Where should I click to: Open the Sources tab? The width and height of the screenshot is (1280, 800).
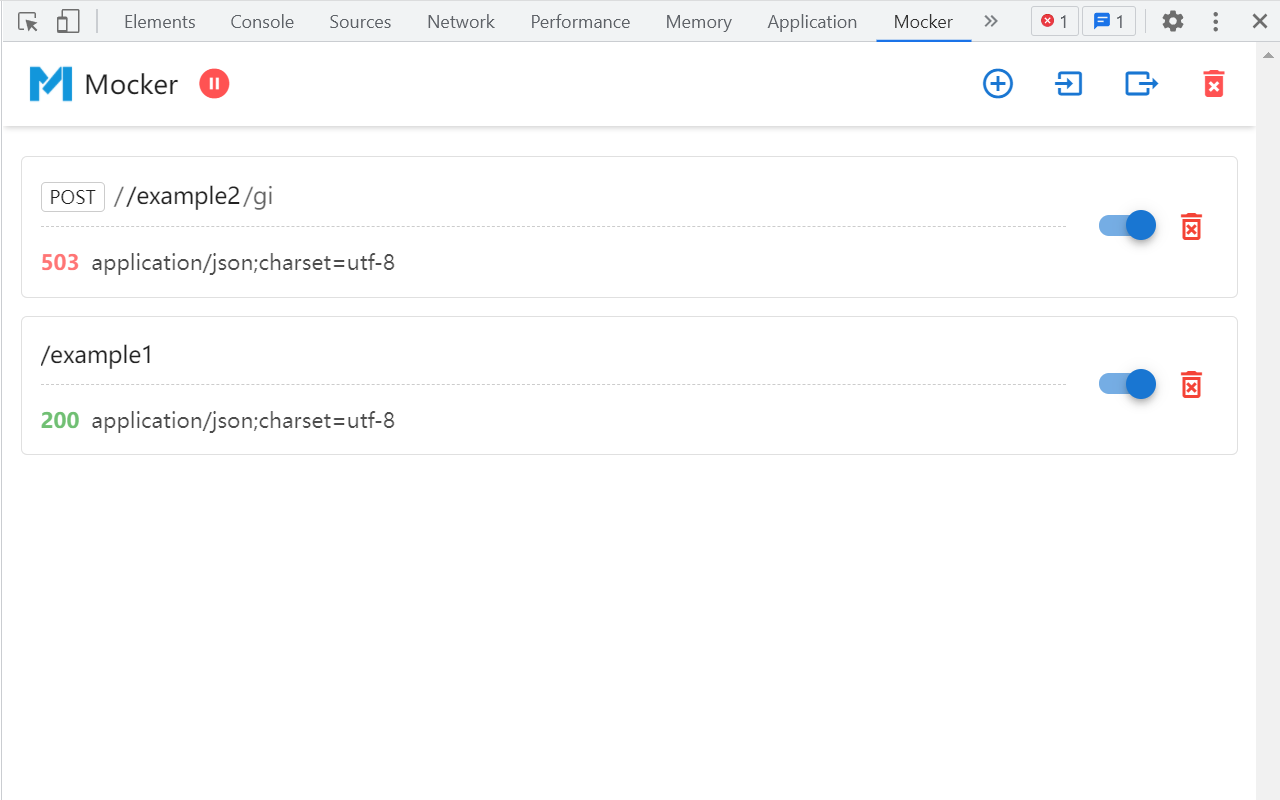[360, 21]
